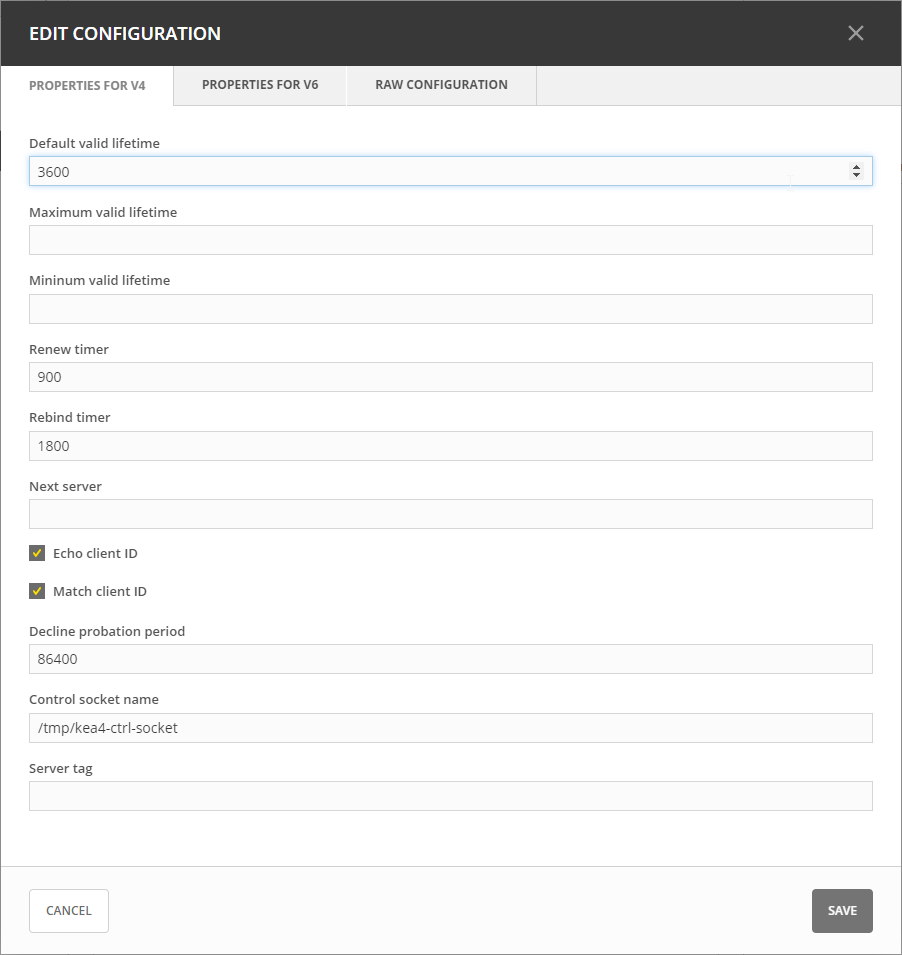Switch to the Properties For V6 tab
The width and height of the screenshot is (902, 955).
(259, 85)
